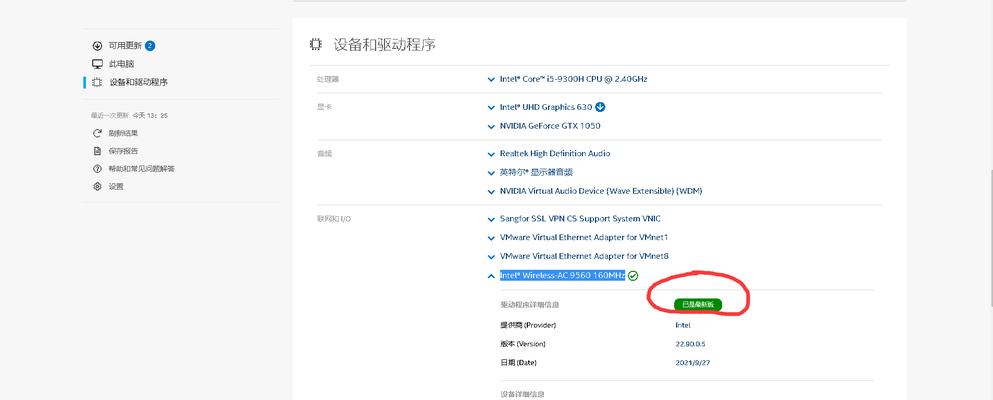Expand the Intel Core i5-9300H CPU entry
Image resolution: width=993 pixels, height=400 pixels.
pyautogui.click(x=491, y=80)
